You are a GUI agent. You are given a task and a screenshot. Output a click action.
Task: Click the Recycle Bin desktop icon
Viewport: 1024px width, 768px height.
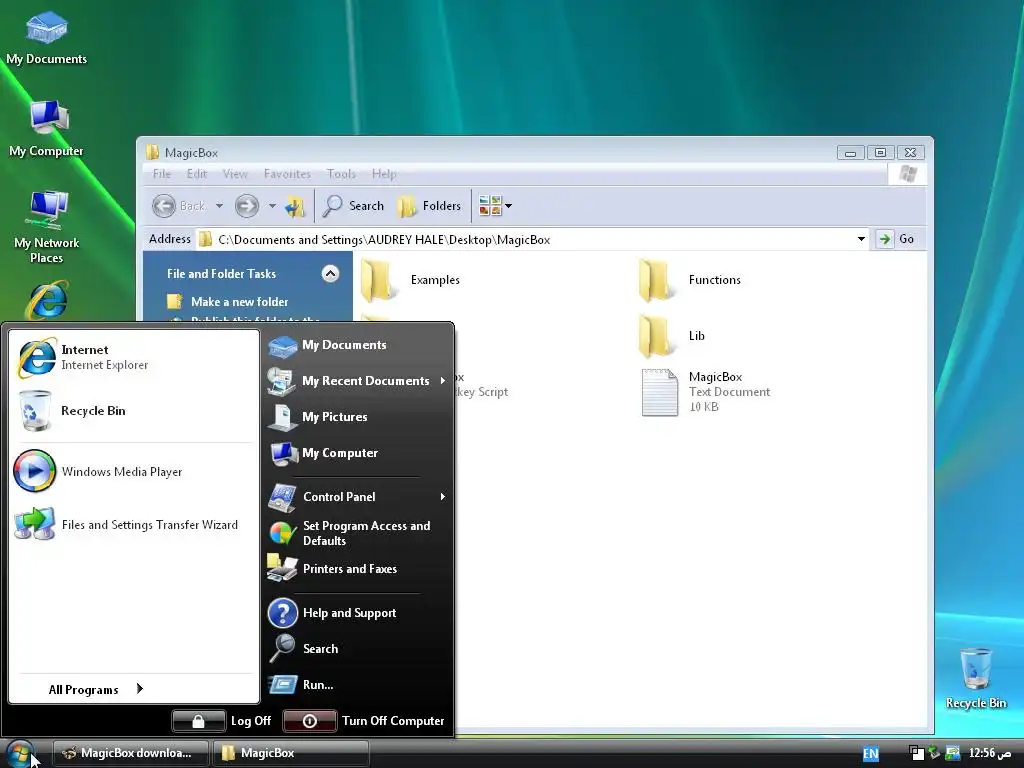976,678
